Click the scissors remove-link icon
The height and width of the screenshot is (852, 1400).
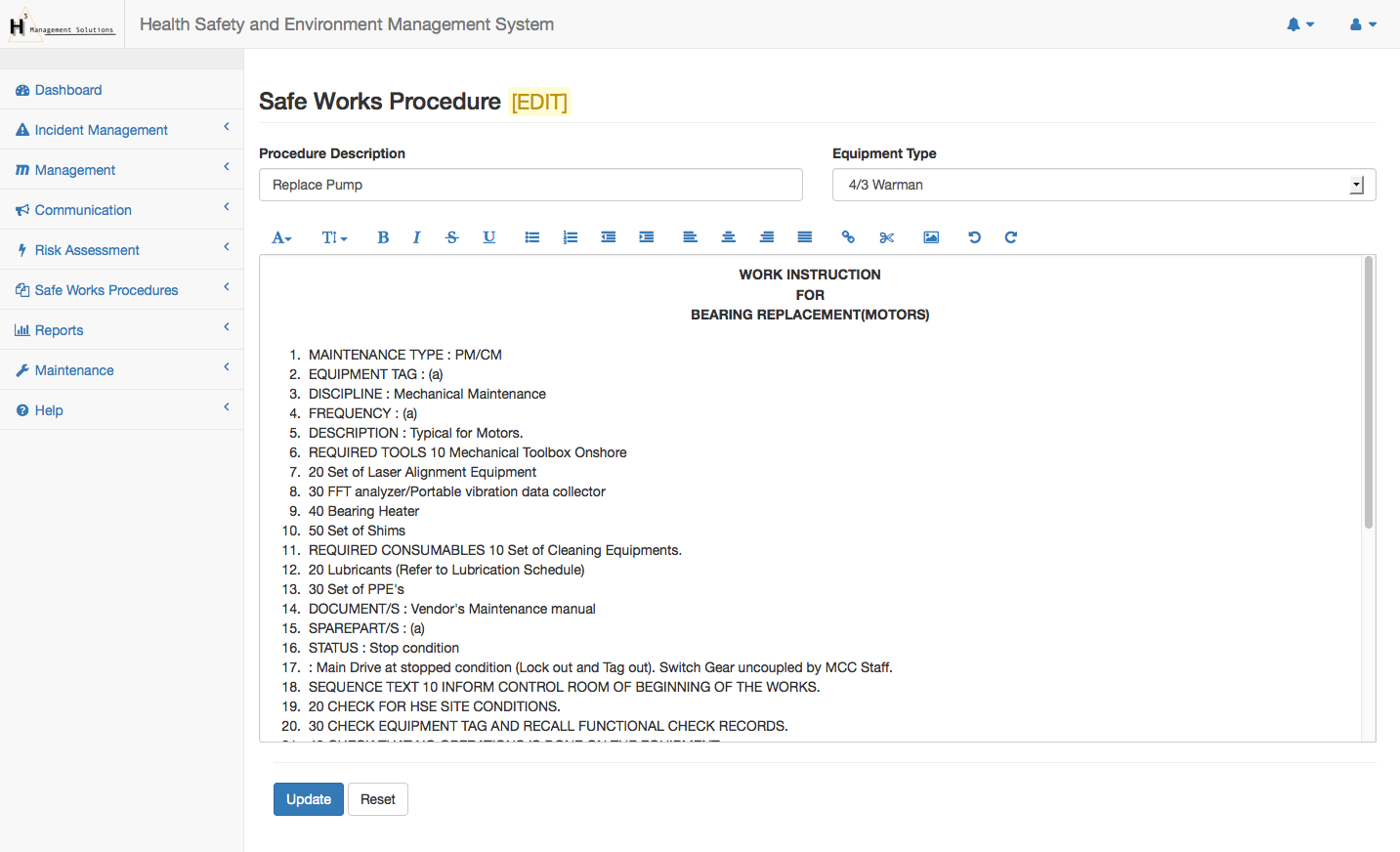tap(887, 237)
